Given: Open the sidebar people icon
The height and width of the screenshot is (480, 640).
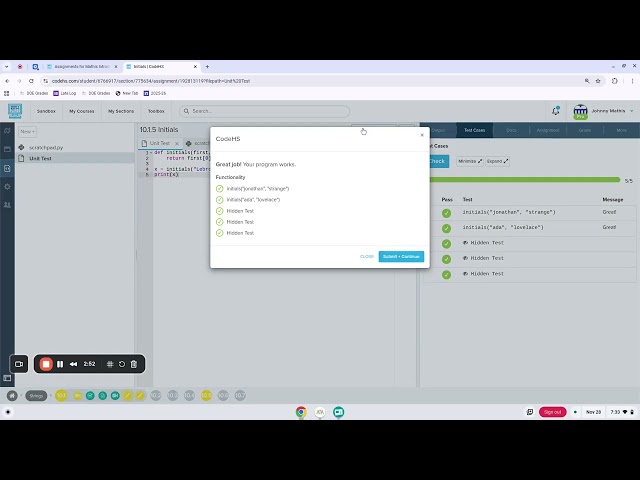Looking at the screenshot, I should [x=7, y=205].
